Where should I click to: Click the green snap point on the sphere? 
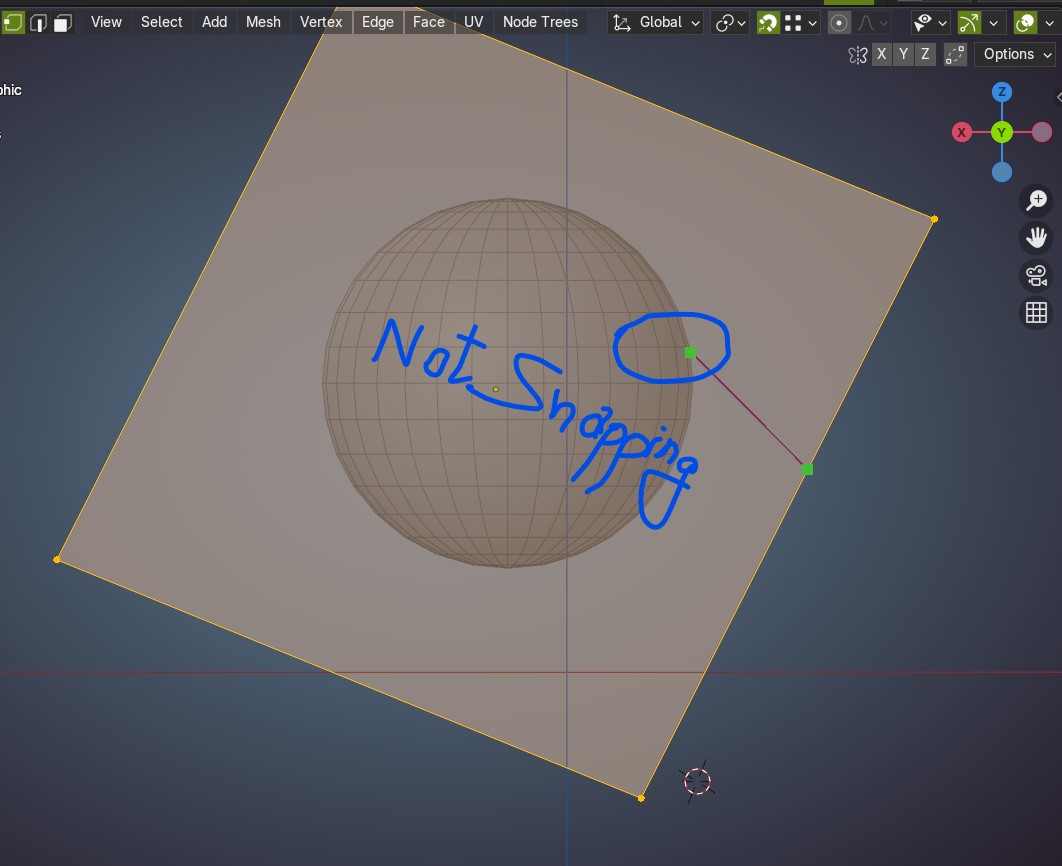pos(690,352)
